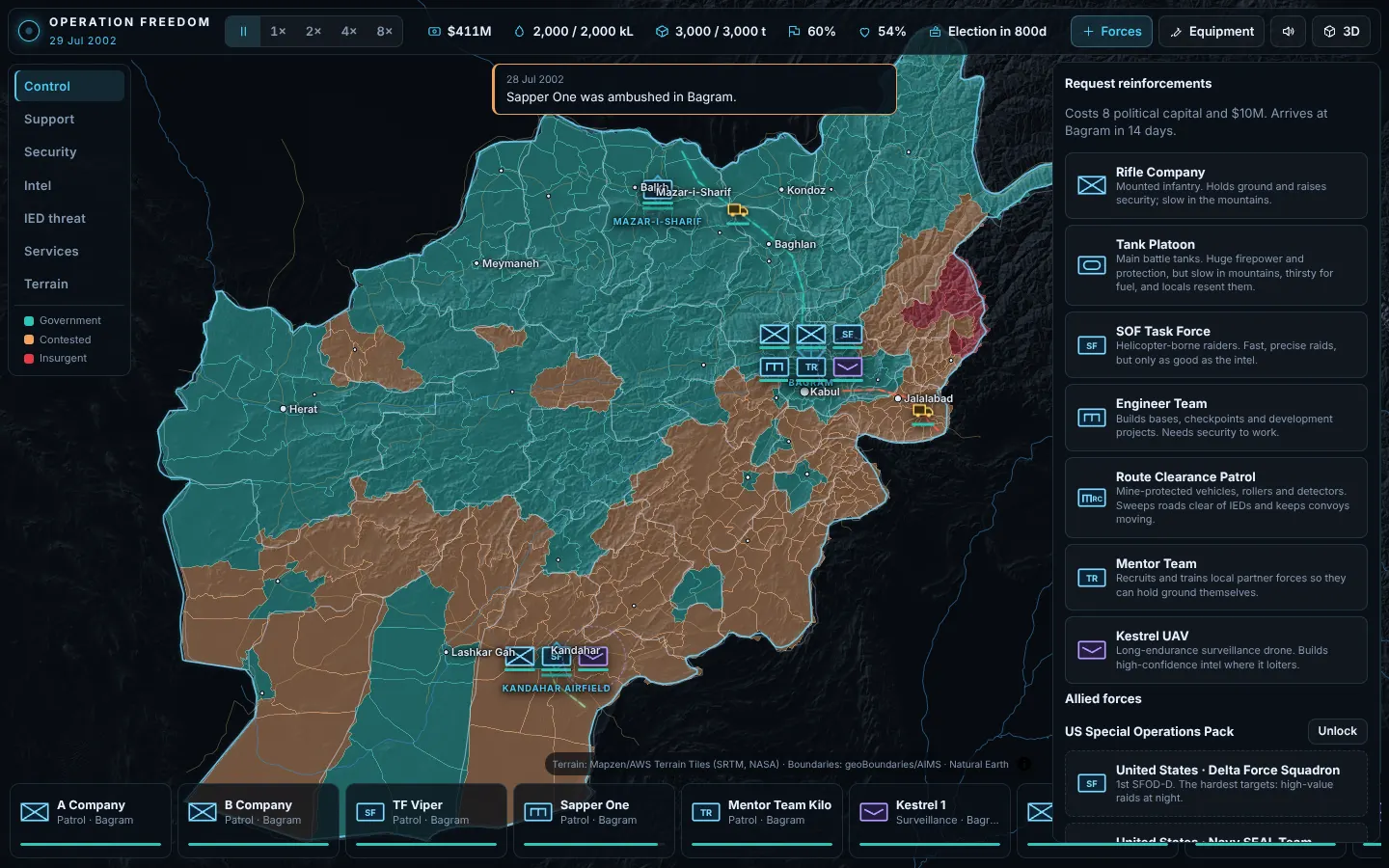Select Kestrel 1 unit card
1389x868 pixels.
pos(930,820)
